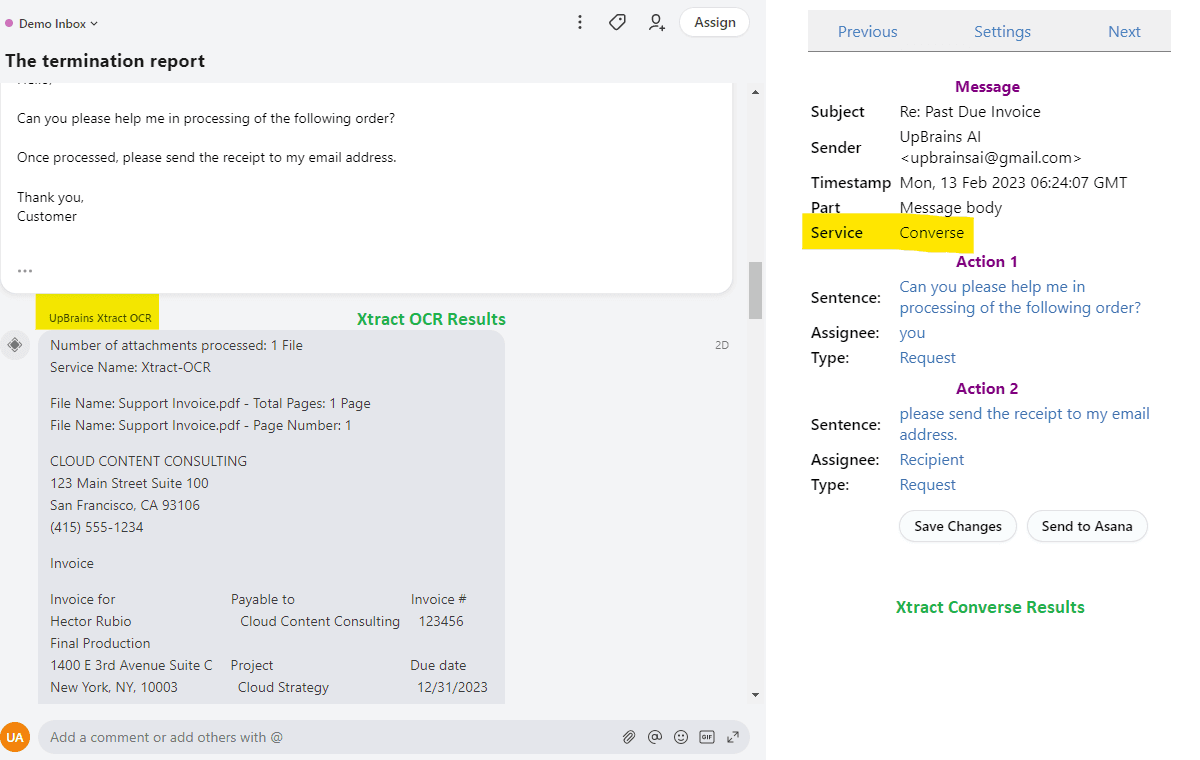Click the scrollbar down arrow
Viewport: 1200px width, 760px height.
click(755, 695)
